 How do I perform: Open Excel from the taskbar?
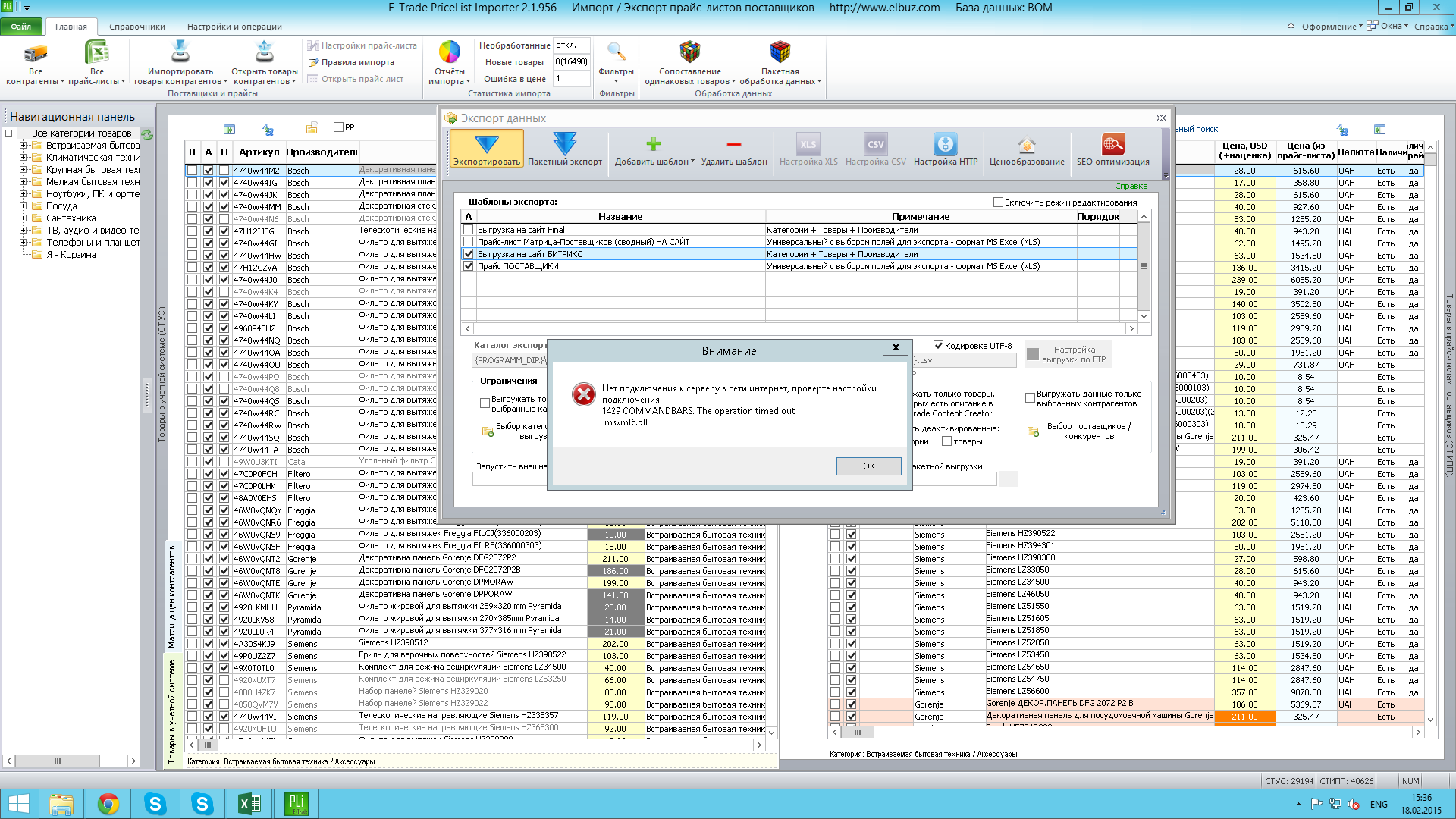pos(249,804)
